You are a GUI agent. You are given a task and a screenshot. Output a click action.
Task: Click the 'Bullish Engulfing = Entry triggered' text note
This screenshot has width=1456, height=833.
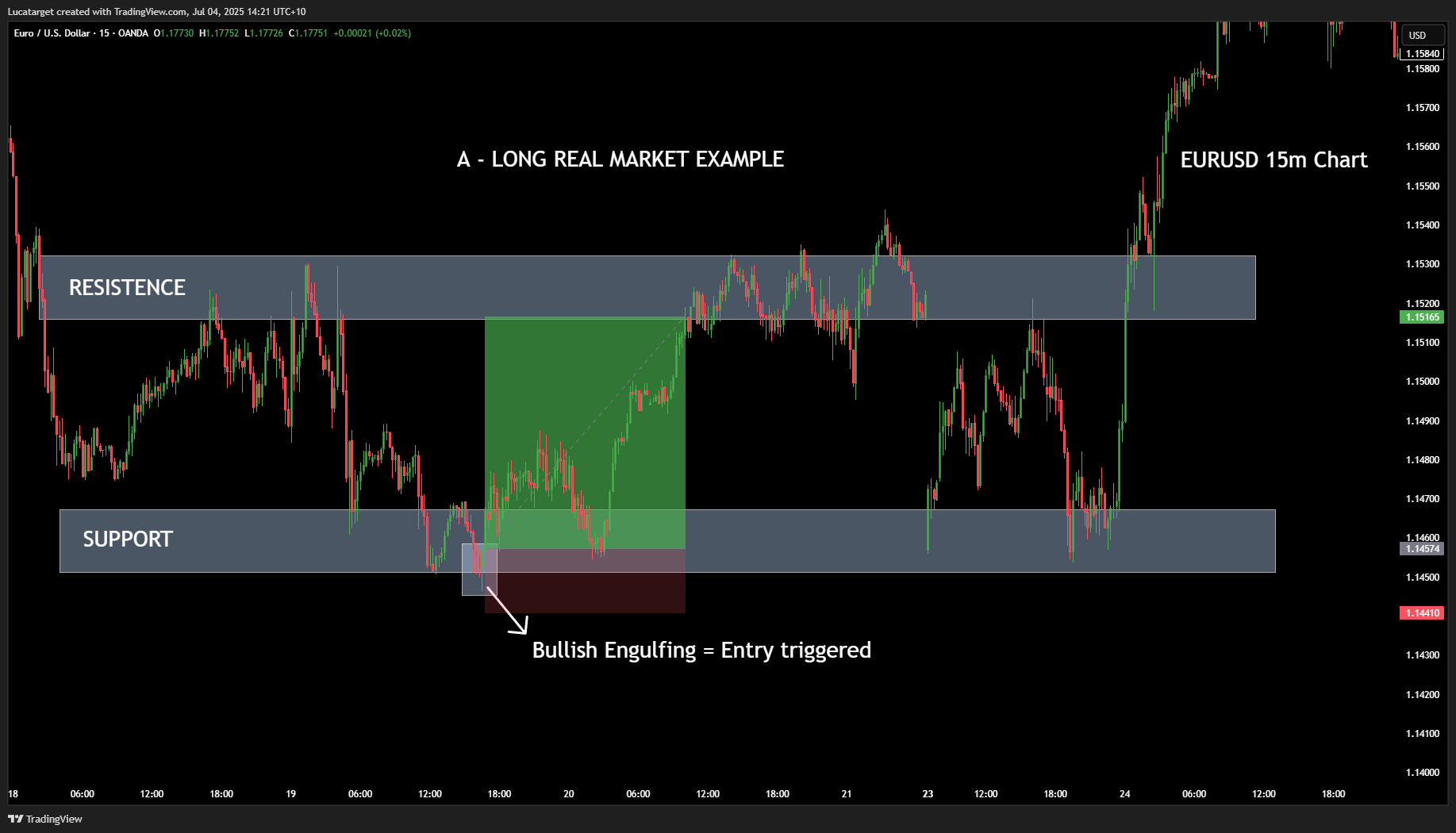[x=701, y=651]
